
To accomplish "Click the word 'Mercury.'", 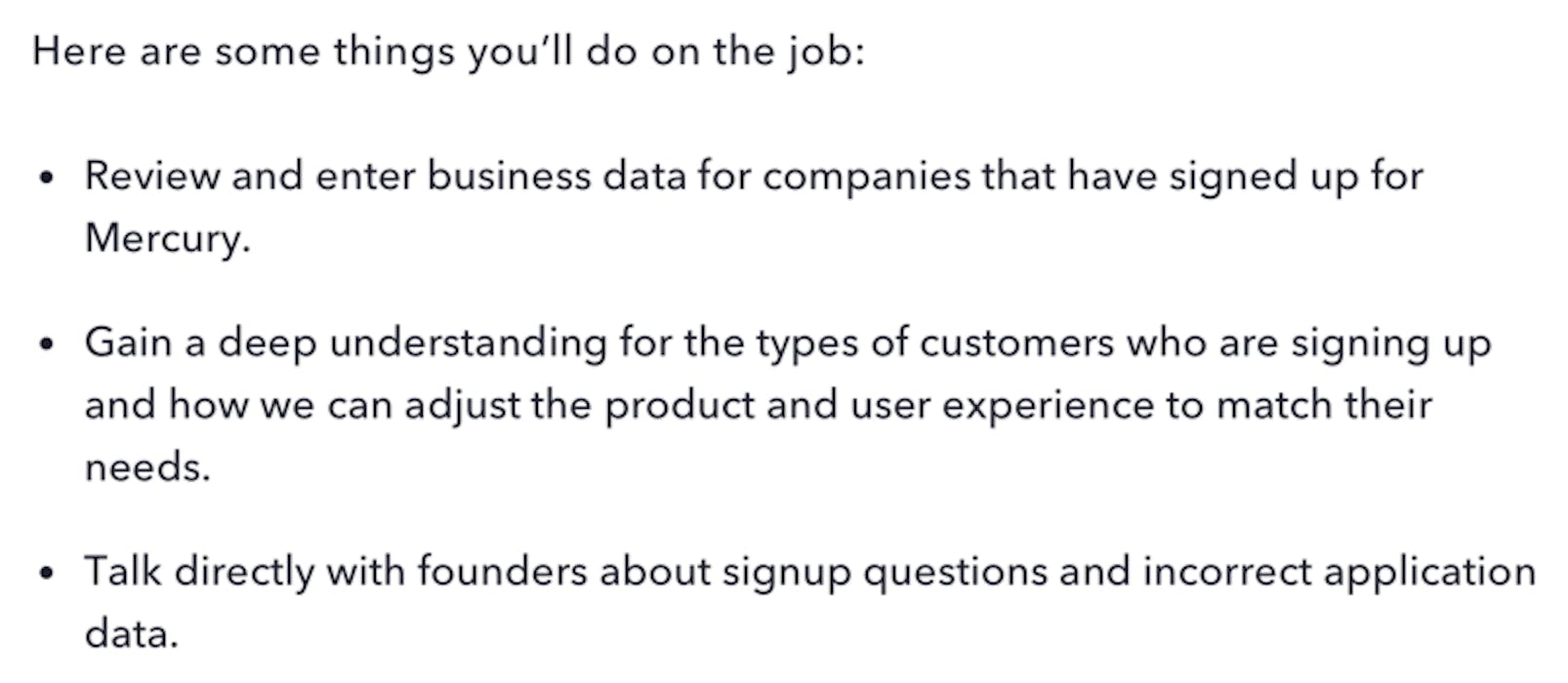I will (x=168, y=239).
